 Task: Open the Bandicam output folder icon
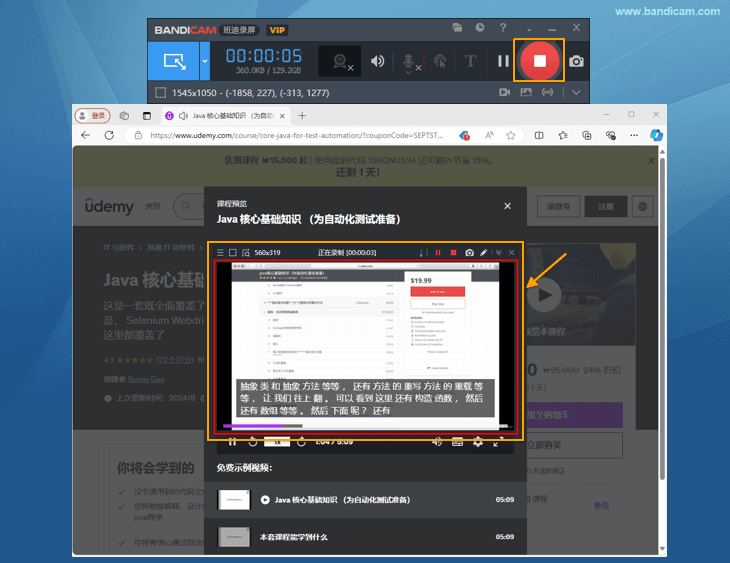click(457, 28)
